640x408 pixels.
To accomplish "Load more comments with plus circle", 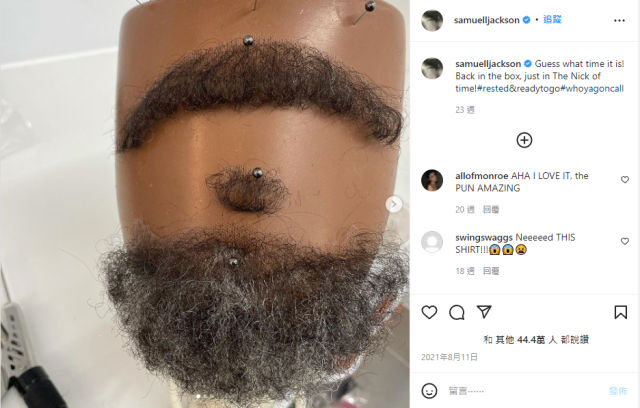I will tap(524, 140).
